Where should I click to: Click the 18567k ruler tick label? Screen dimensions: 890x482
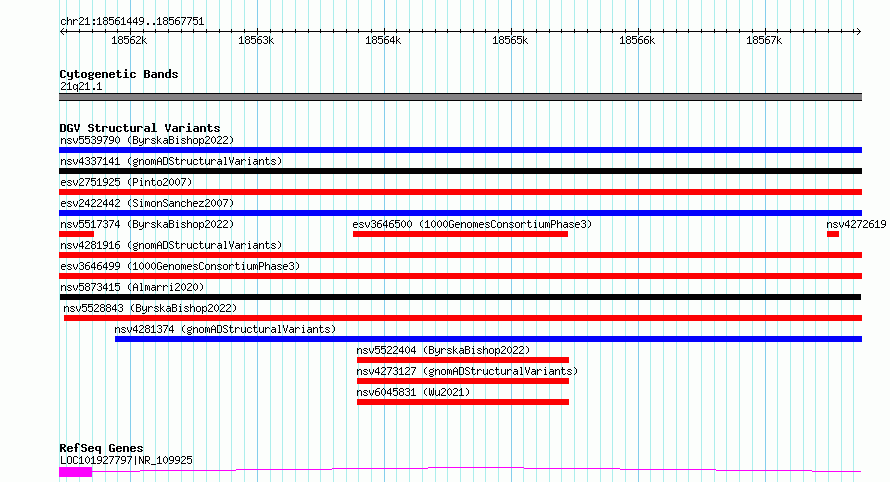(x=764, y=40)
